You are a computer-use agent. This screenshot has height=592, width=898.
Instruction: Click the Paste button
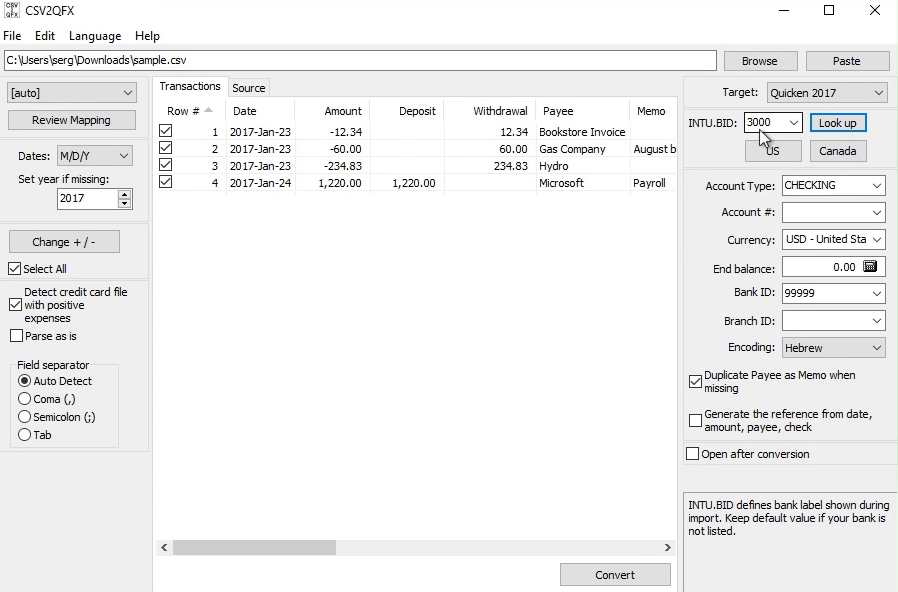click(x=847, y=61)
